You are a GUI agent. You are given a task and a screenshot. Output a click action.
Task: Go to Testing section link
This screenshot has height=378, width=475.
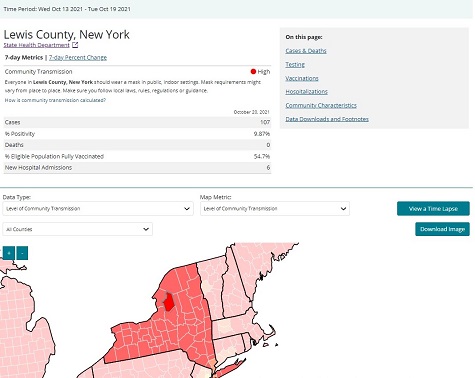click(295, 64)
